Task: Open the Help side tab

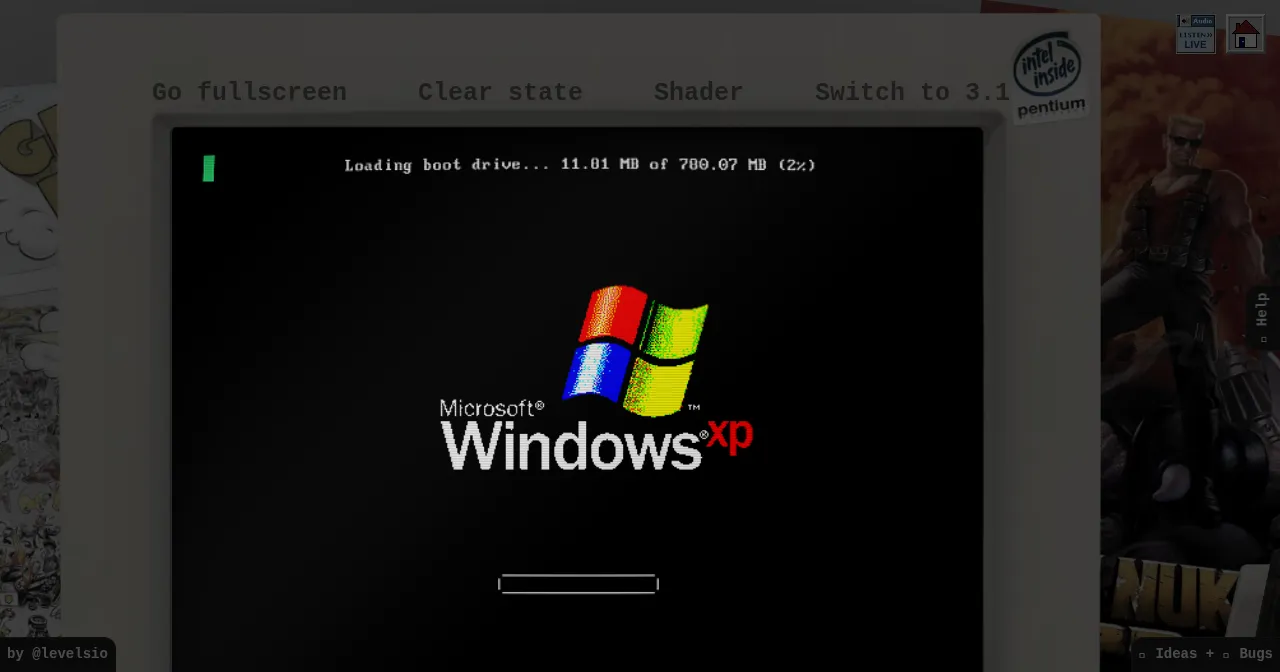Action: point(1262,316)
